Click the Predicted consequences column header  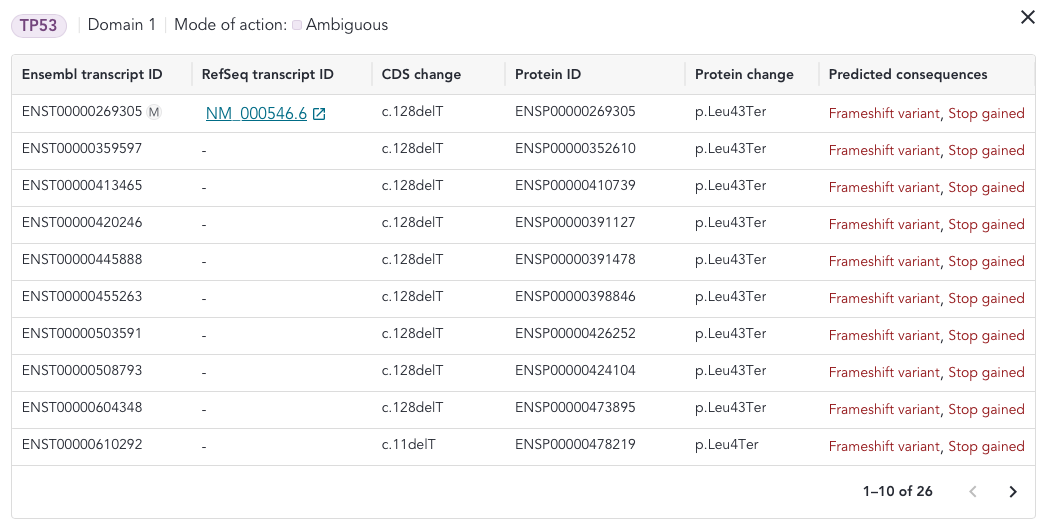click(x=908, y=74)
